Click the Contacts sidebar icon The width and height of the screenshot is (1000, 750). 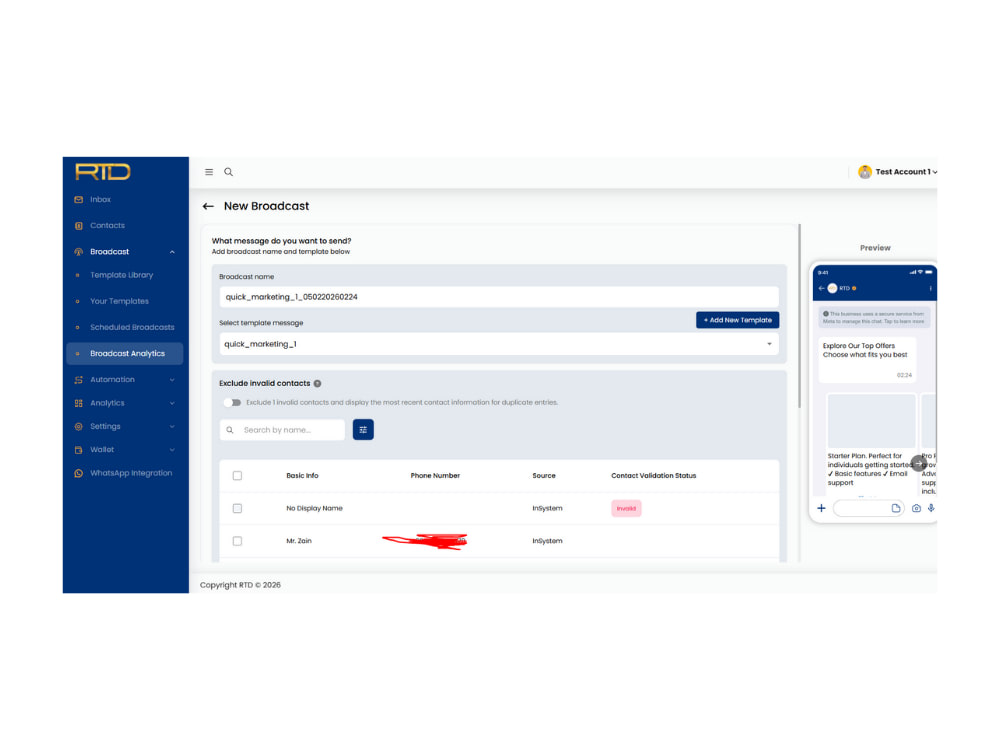[x=78, y=226]
